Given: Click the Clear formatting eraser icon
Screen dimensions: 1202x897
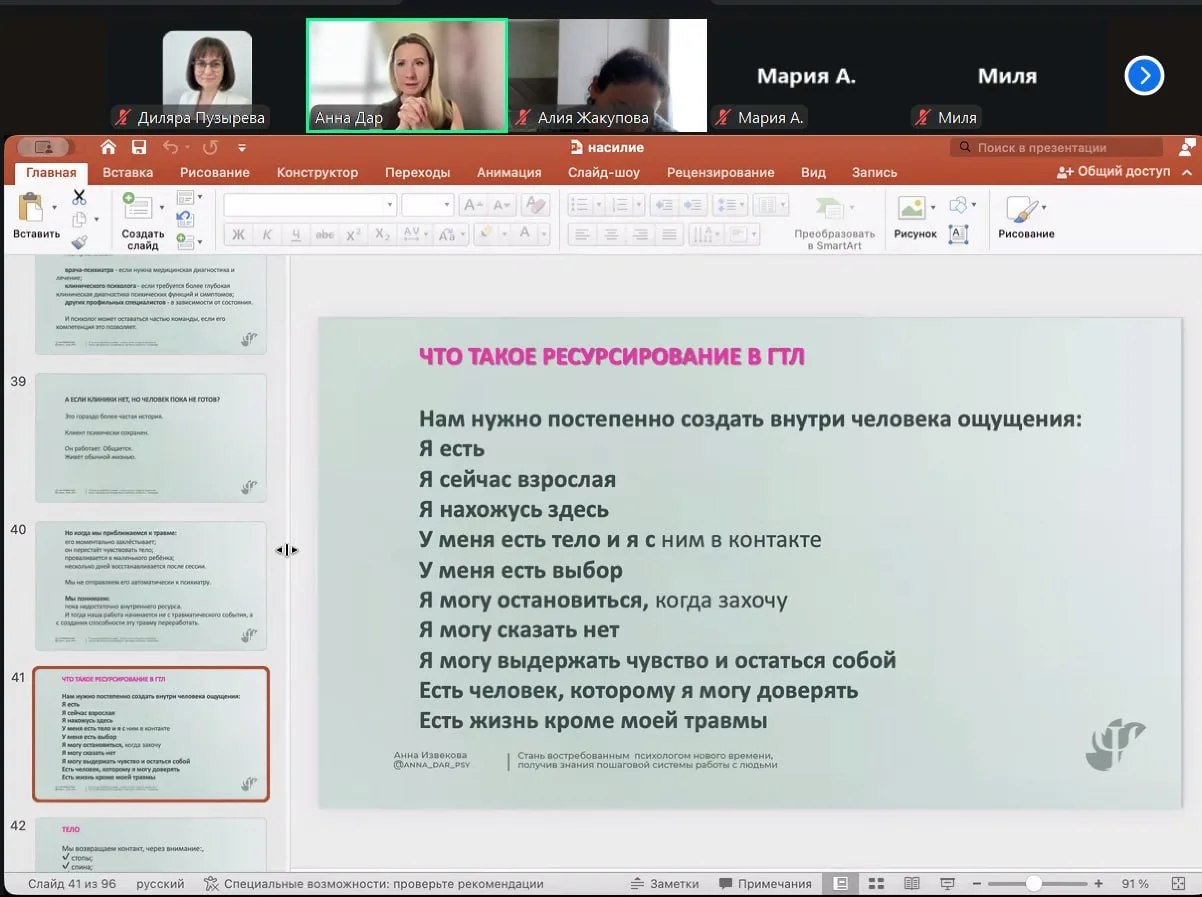Looking at the screenshot, I should tap(536, 205).
